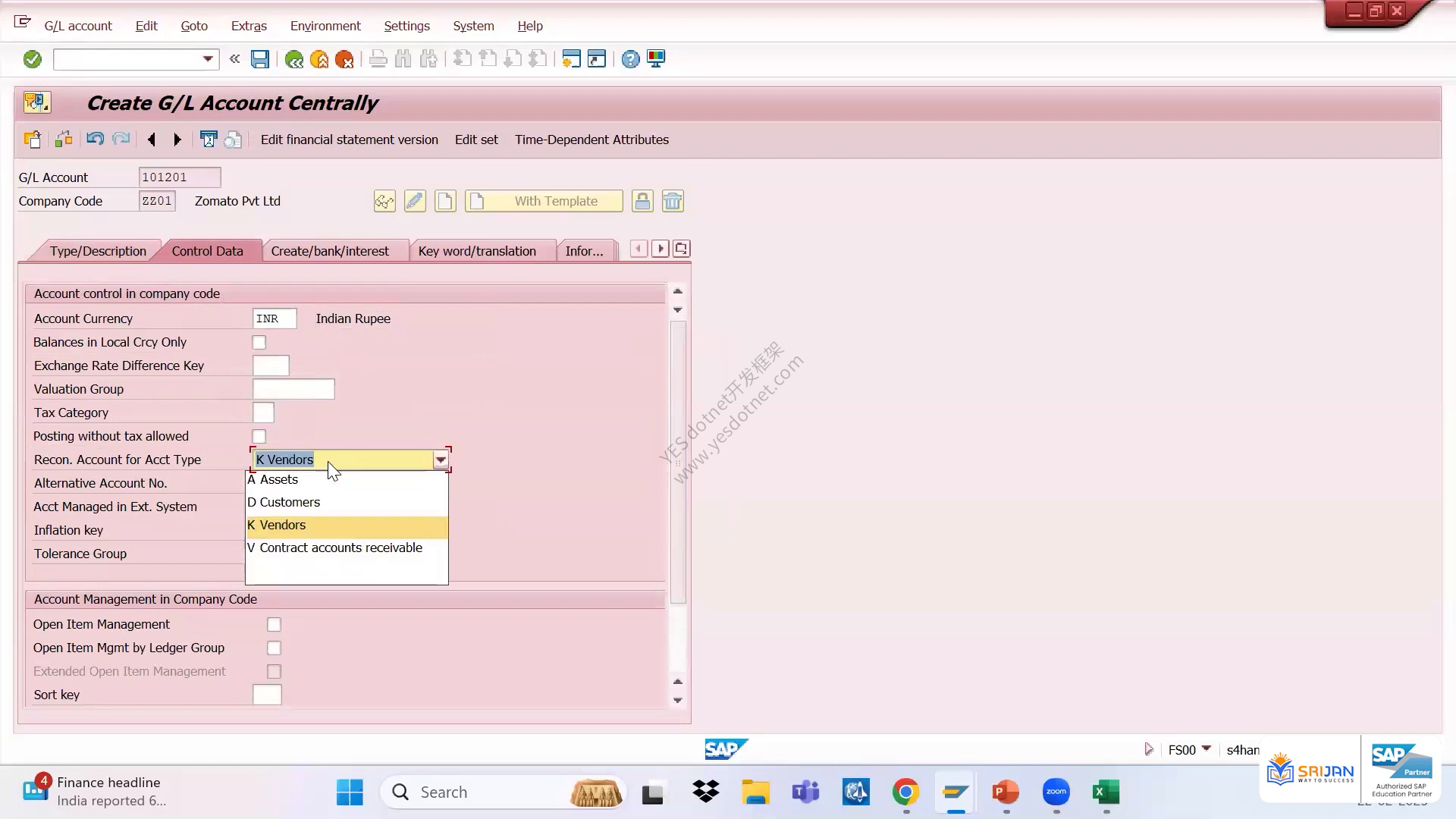
Task: Switch to Create/bank/interest tab
Action: pos(330,251)
